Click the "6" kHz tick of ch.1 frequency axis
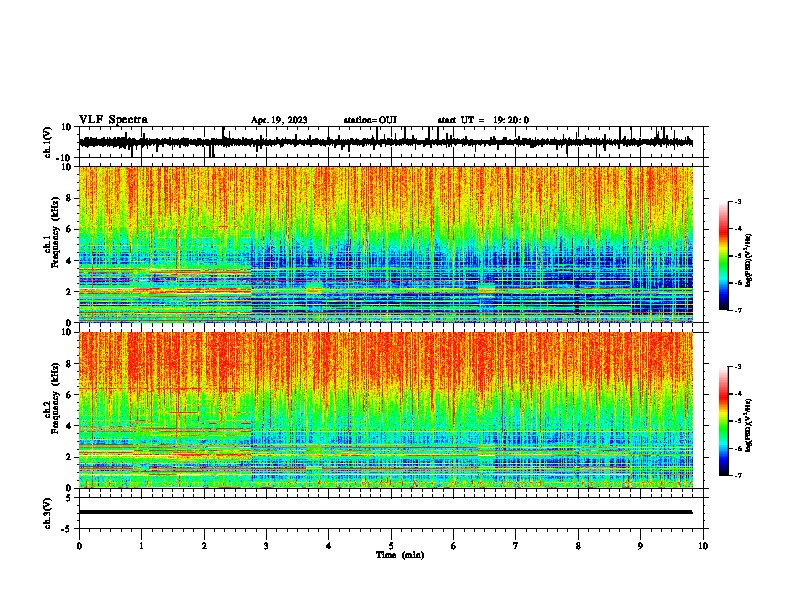Viewport: 792px width, 612px height. tap(70, 229)
